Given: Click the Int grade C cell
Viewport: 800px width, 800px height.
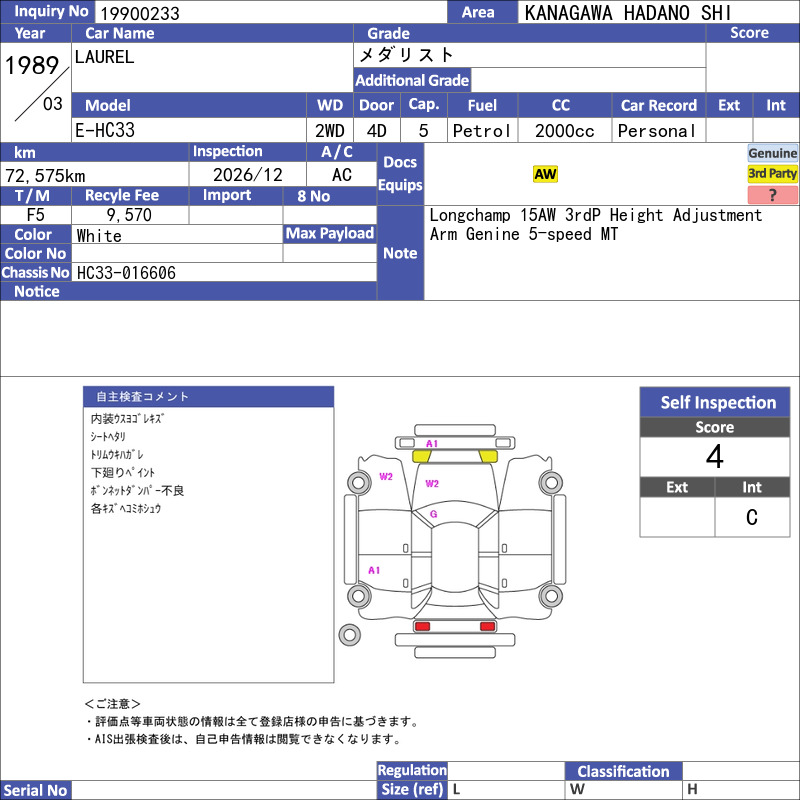Looking at the screenshot, I should coord(752,517).
